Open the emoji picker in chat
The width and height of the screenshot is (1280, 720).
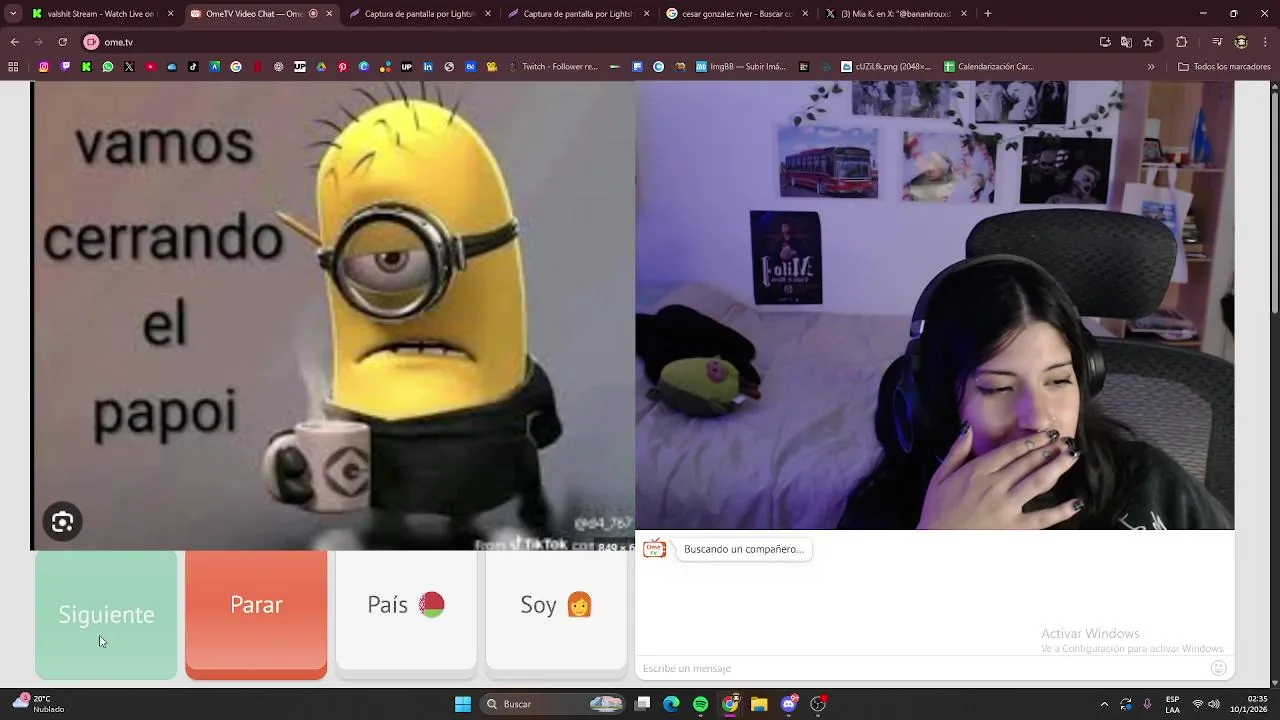tap(1218, 668)
